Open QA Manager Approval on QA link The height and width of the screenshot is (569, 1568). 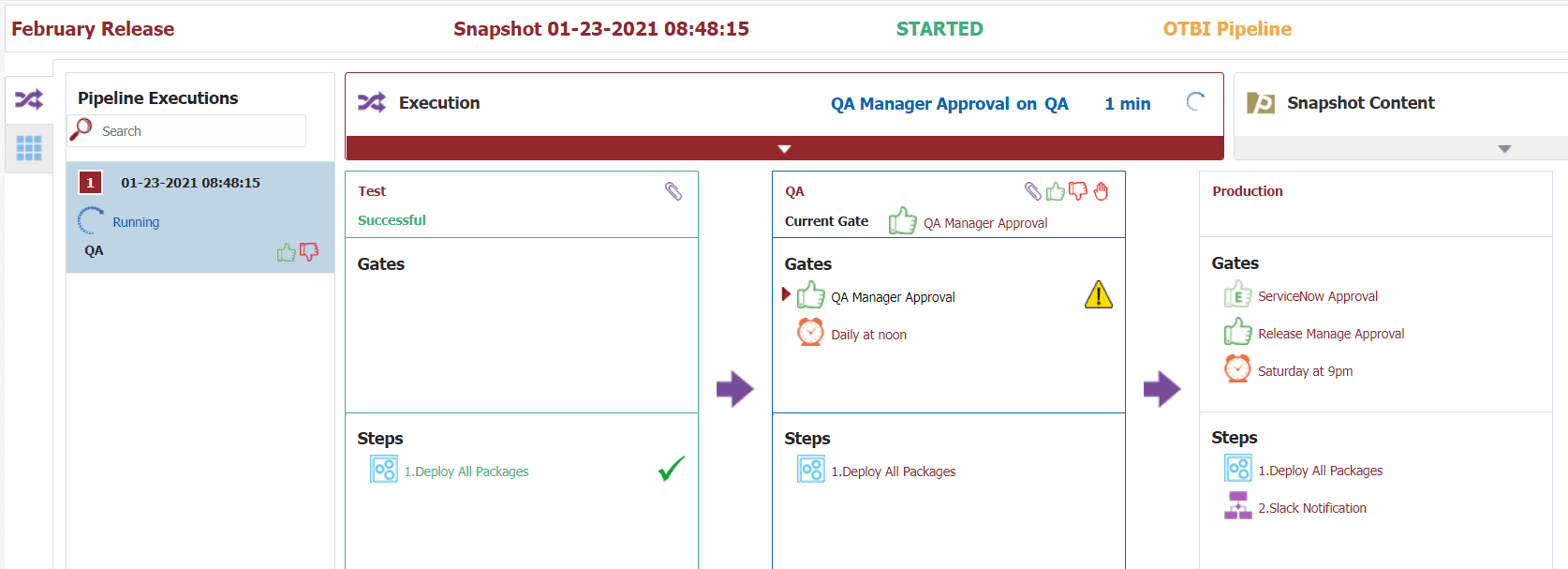coord(950,104)
